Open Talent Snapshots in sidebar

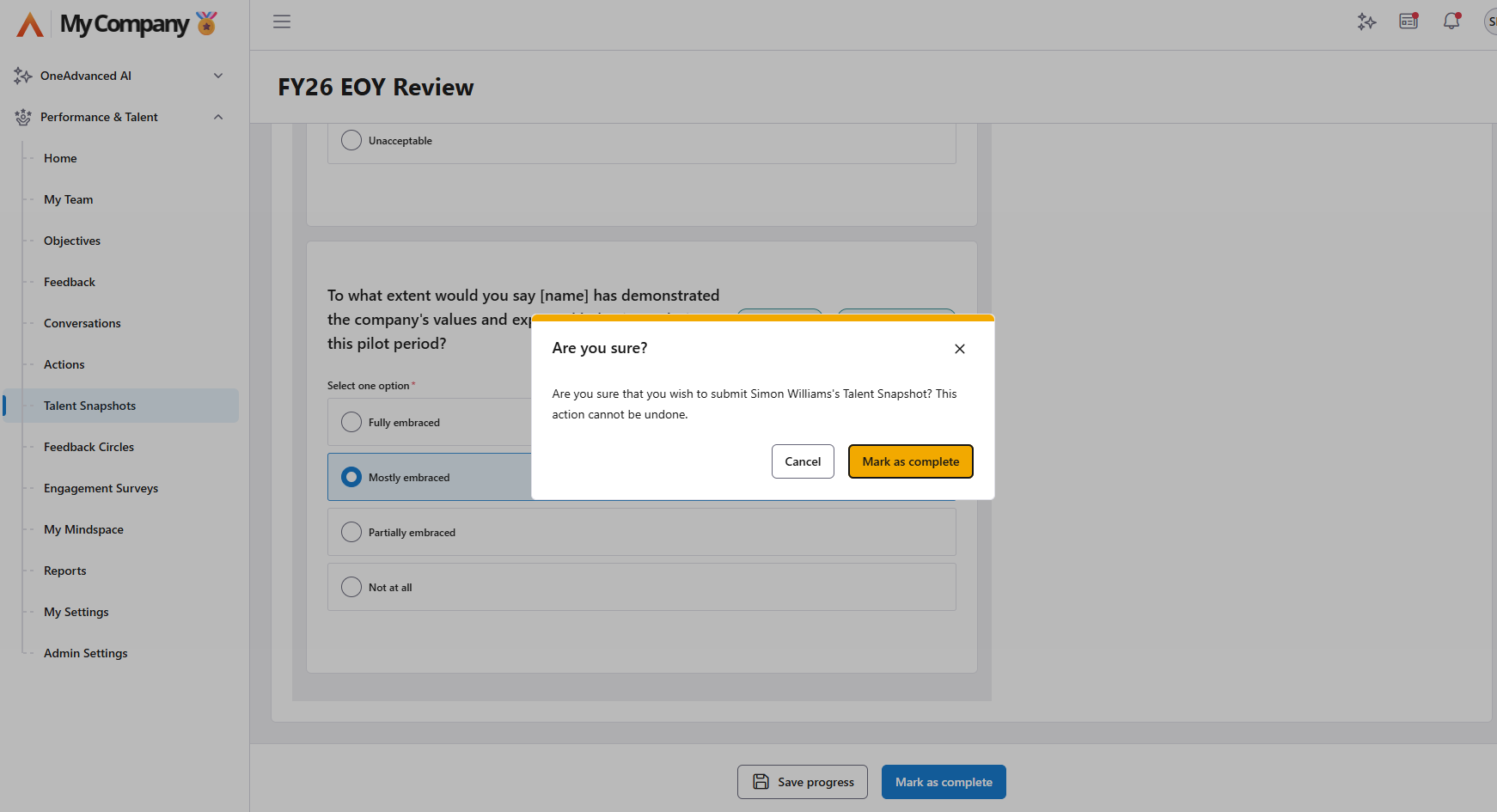[120, 406]
